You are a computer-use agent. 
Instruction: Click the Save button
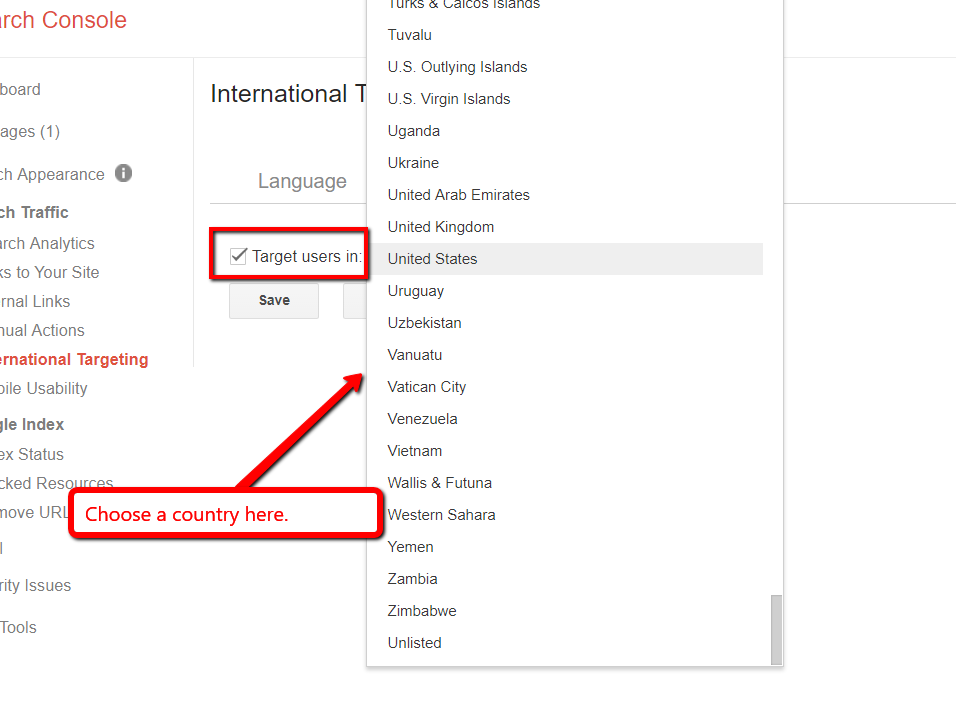273,300
